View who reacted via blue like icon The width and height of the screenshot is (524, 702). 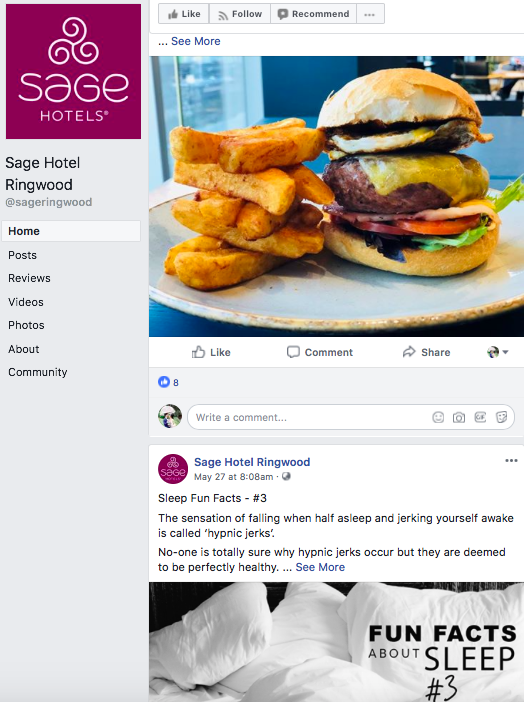point(164,382)
